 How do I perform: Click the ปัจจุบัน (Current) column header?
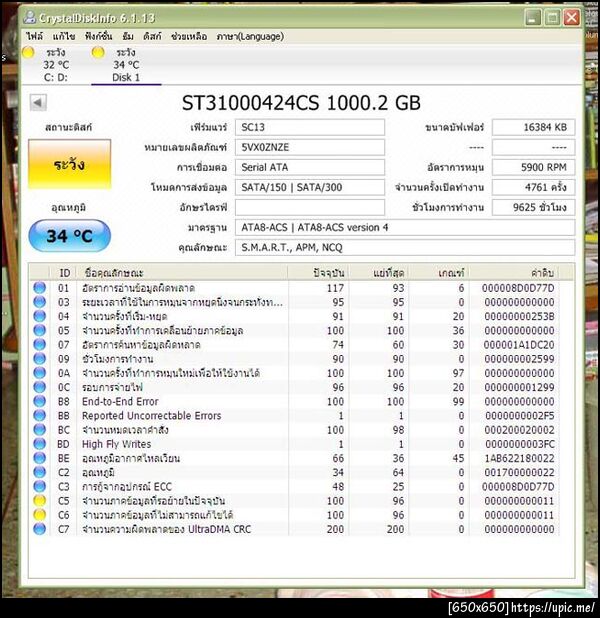(319, 273)
